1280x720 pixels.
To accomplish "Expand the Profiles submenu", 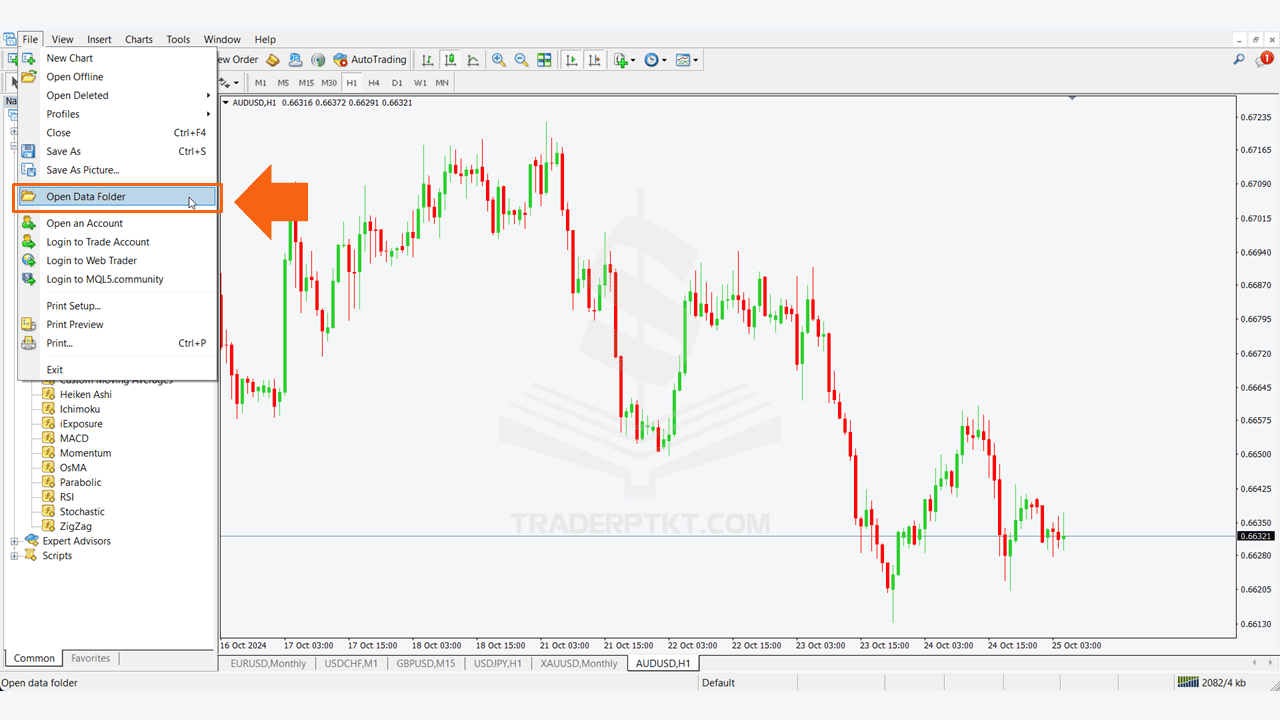I will point(118,114).
